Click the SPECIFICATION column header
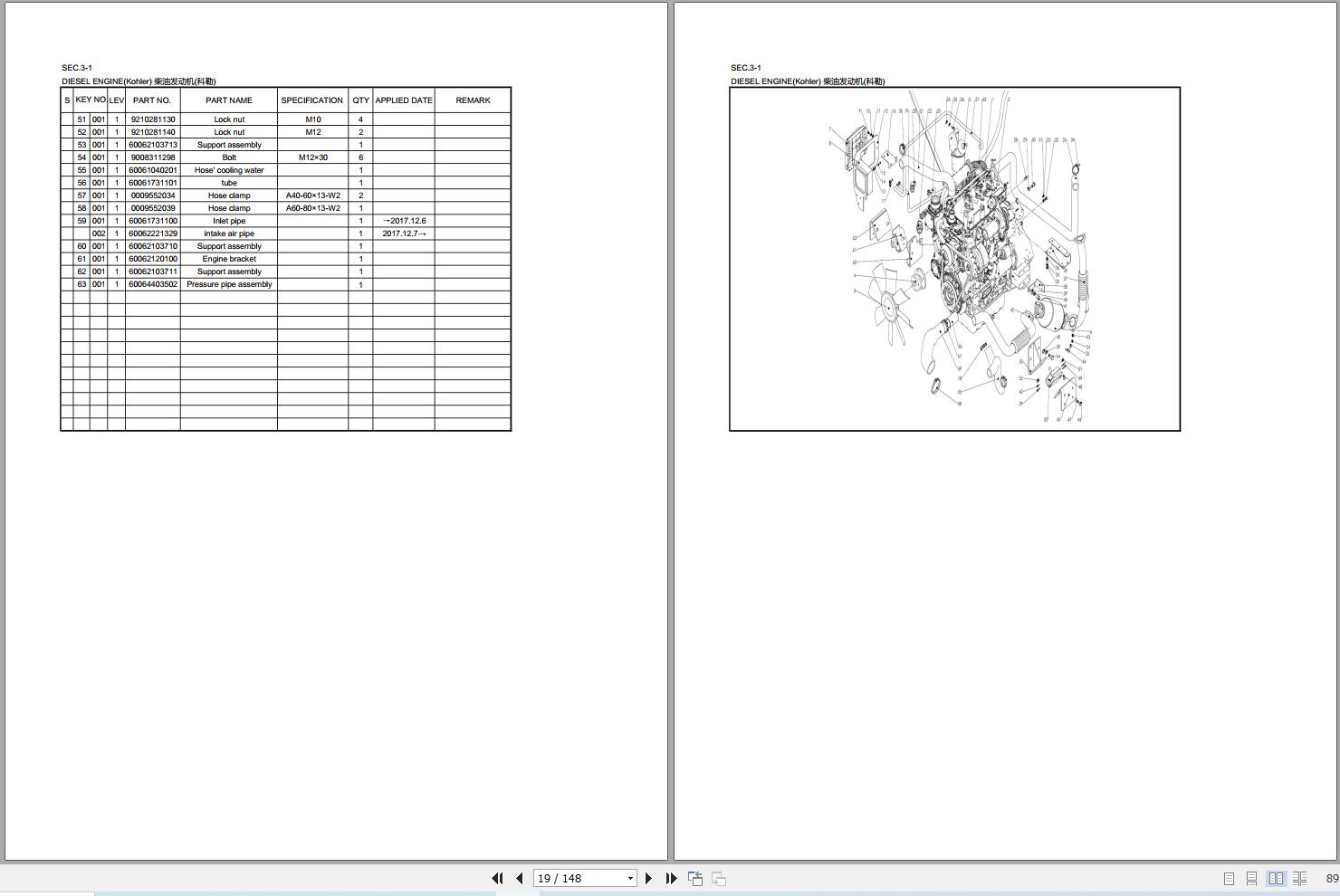Screen dimensions: 1340x896 click(312, 100)
